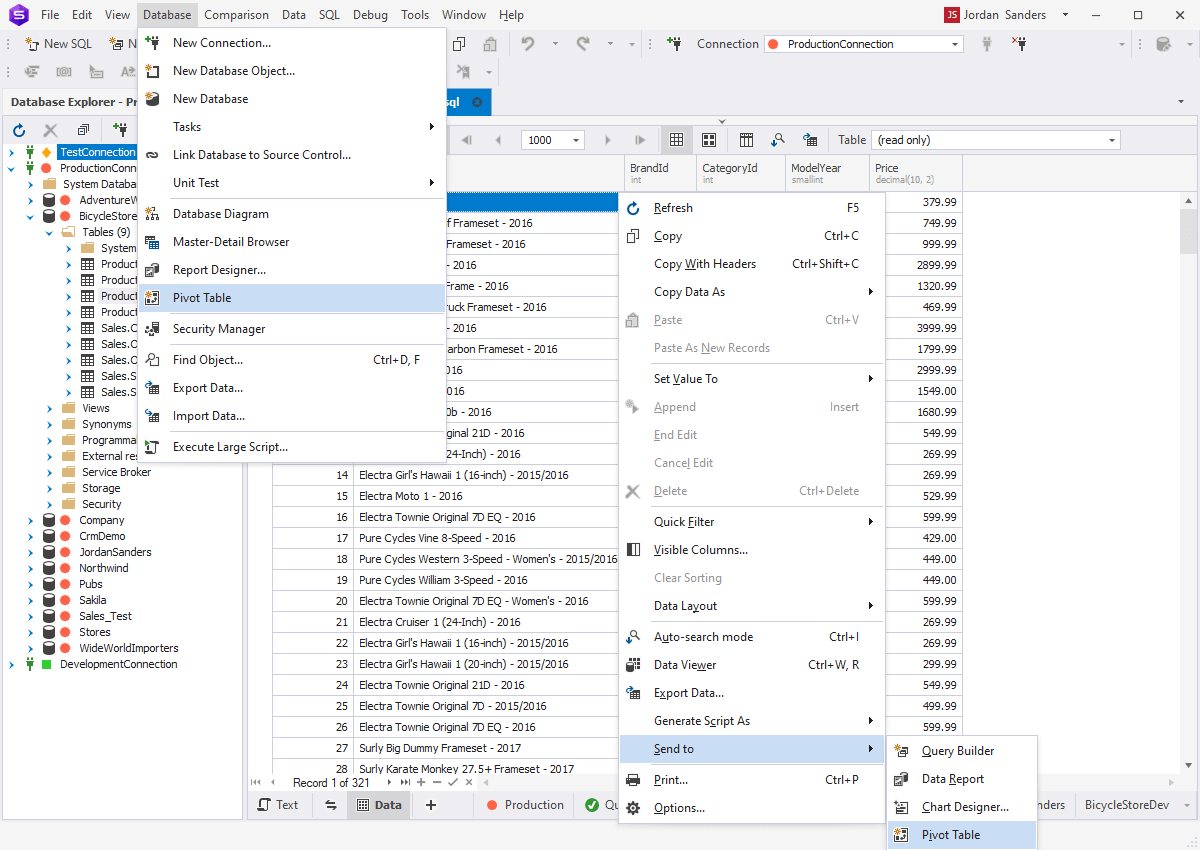Toggle Auto-search mode in context menu
The height and width of the screenshot is (850, 1200).
(x=752, y=637)
